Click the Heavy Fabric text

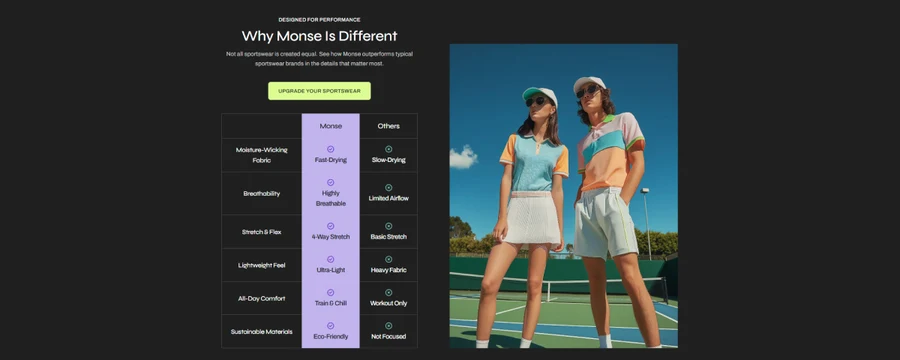pos(389,270)
